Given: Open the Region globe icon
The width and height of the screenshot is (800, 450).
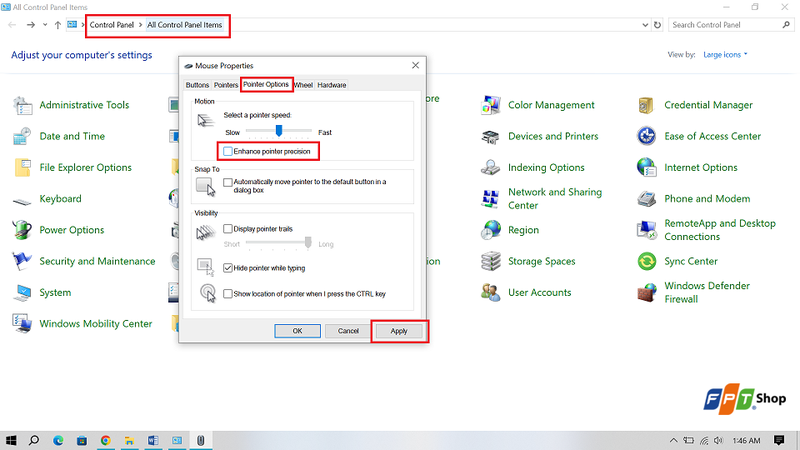Looking at the screenshot, I should click(x=491, y=230).
